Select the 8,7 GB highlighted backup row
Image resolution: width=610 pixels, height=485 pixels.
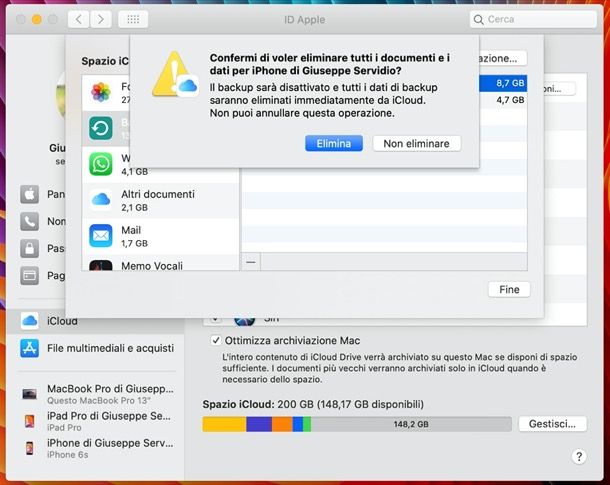coord(503,83)
